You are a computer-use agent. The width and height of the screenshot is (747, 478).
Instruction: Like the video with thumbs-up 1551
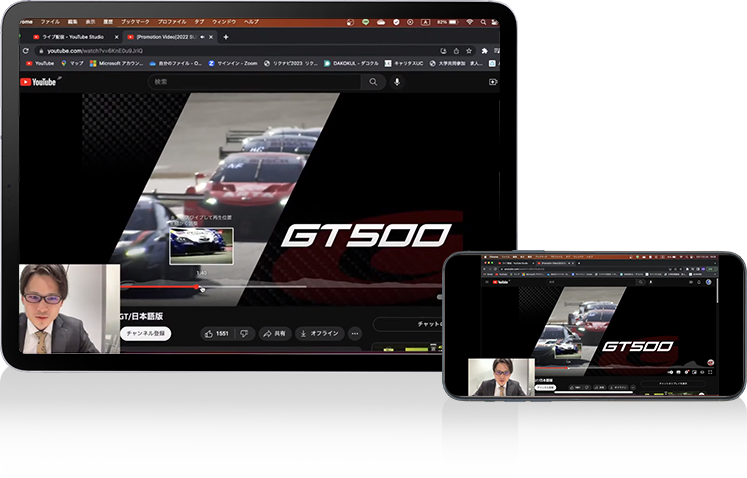[217, 334]
